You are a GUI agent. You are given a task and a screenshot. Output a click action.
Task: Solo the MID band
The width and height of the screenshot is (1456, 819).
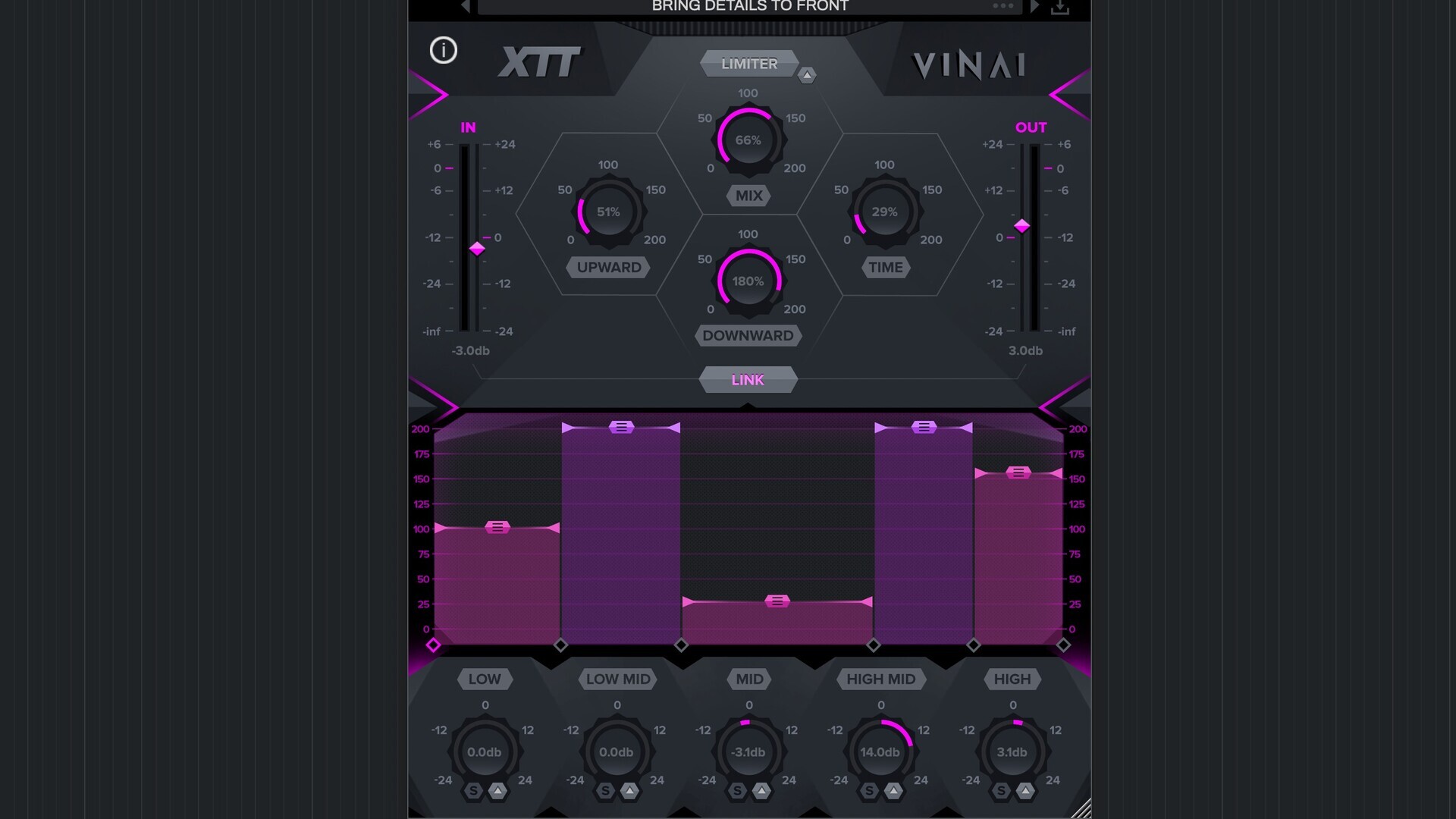(737, 792)
